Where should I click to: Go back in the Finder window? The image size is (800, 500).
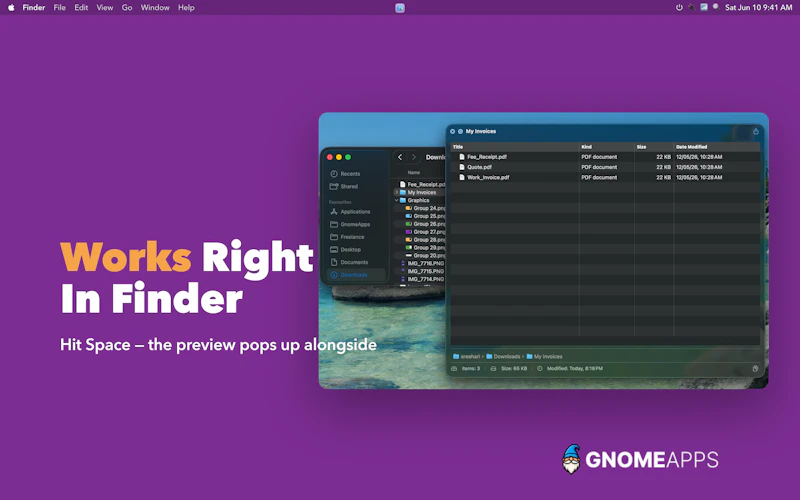tap(400, 157)
